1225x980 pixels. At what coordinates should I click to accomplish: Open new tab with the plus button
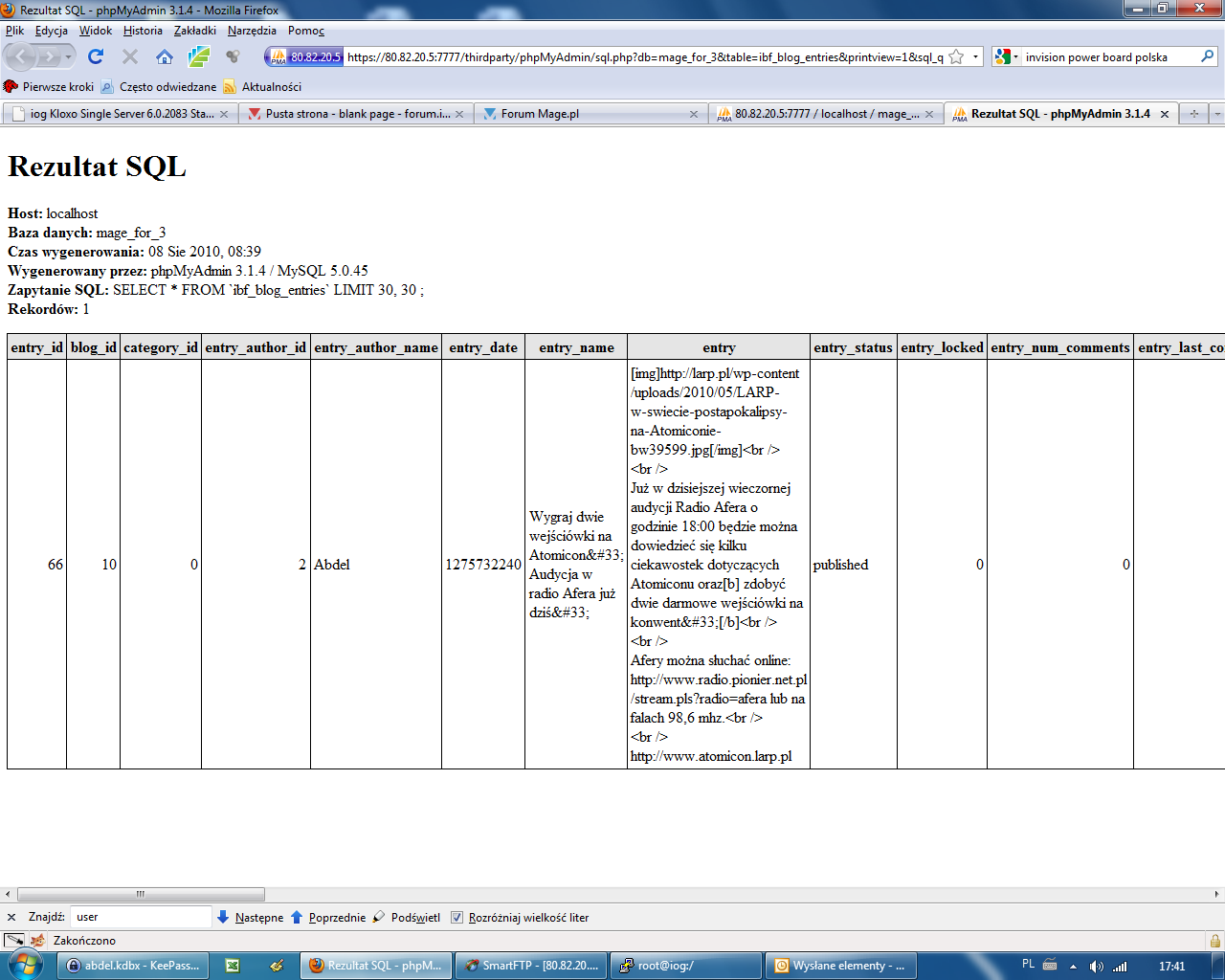(x=1193, y=114)
